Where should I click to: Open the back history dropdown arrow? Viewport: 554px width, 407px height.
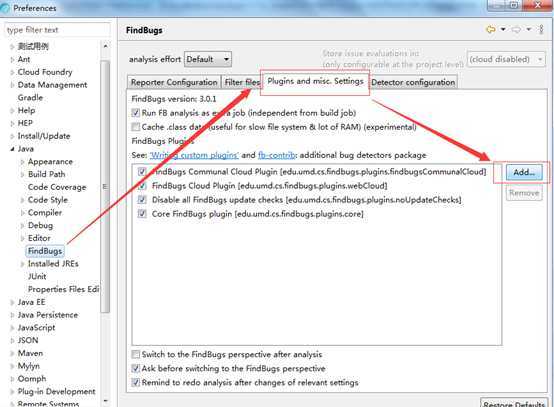pos(503,30)
